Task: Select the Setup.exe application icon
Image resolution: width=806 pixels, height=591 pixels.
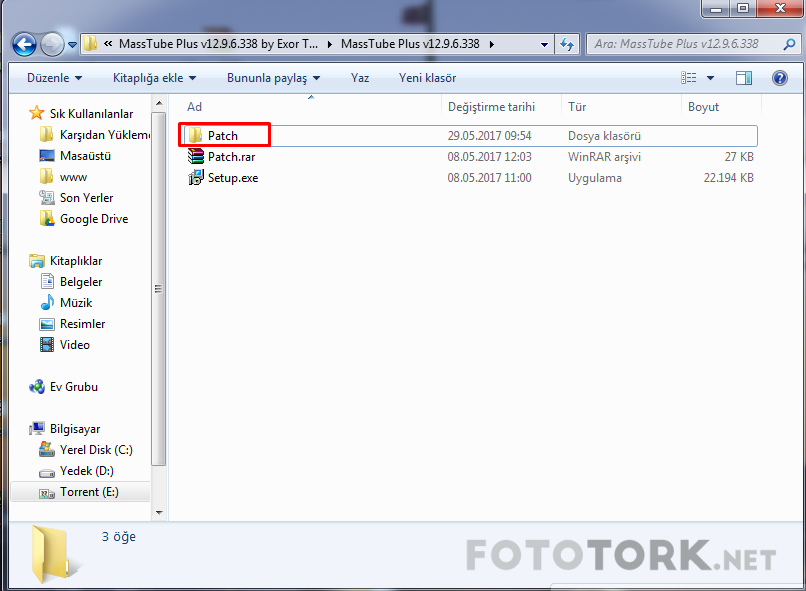Action: pyautogui.click(x=195, y=177)
